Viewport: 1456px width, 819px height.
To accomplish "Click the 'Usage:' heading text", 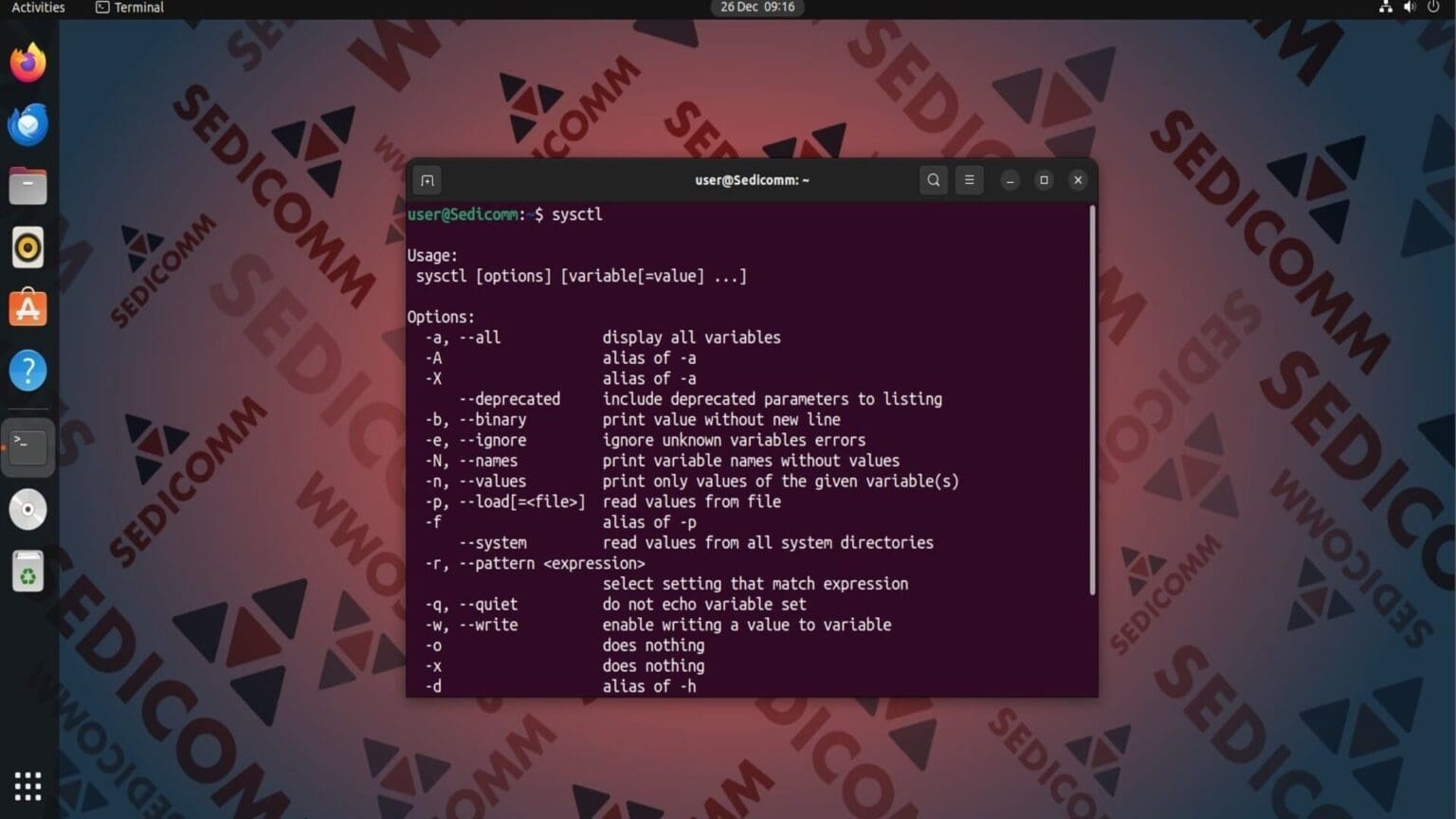I will click(432, 256).
